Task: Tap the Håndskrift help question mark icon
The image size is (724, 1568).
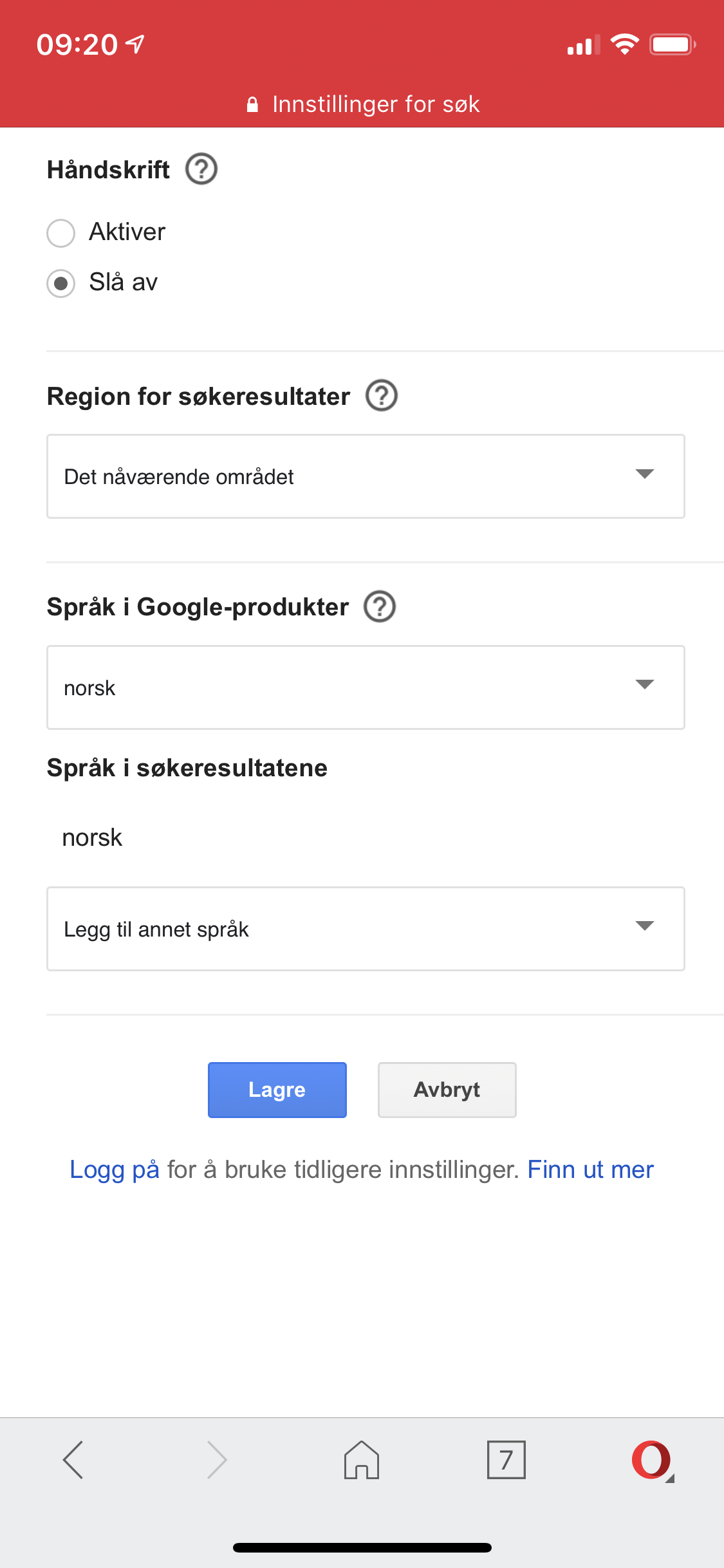Action: [201, 169]
